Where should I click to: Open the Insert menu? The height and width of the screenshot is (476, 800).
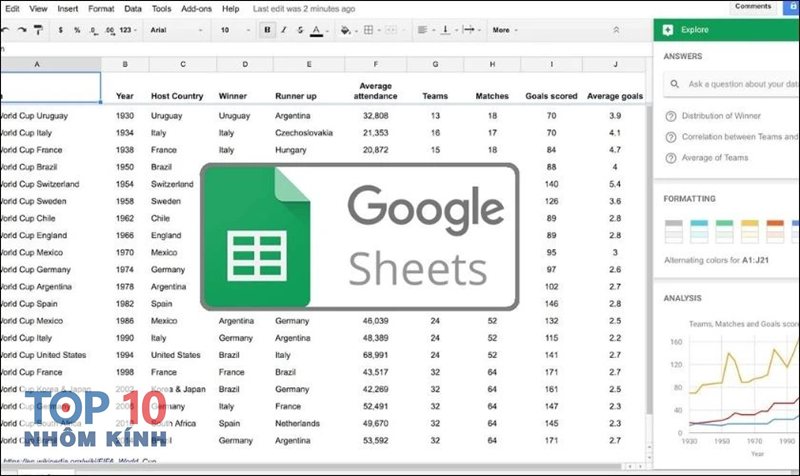pyautogui.click(x=68, y=9)
